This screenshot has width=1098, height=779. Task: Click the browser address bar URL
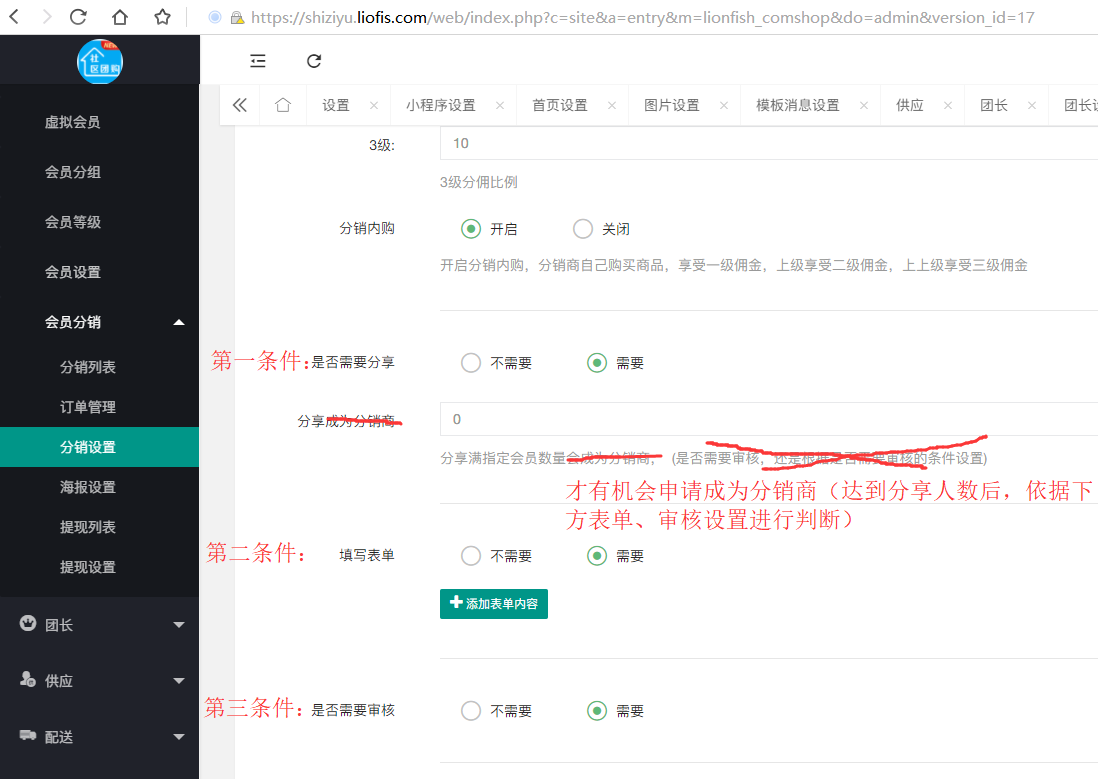point(643,18)
